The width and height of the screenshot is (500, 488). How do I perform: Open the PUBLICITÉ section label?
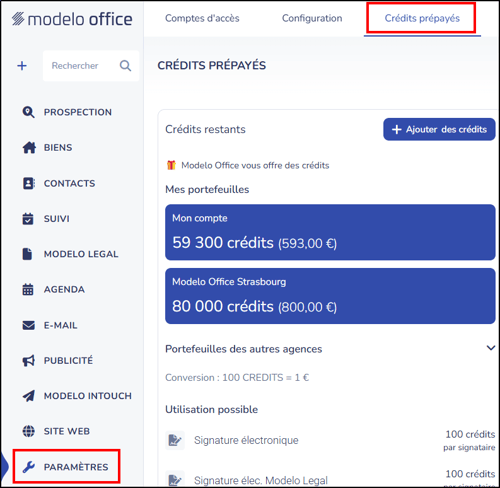click(x=68, y=360)
